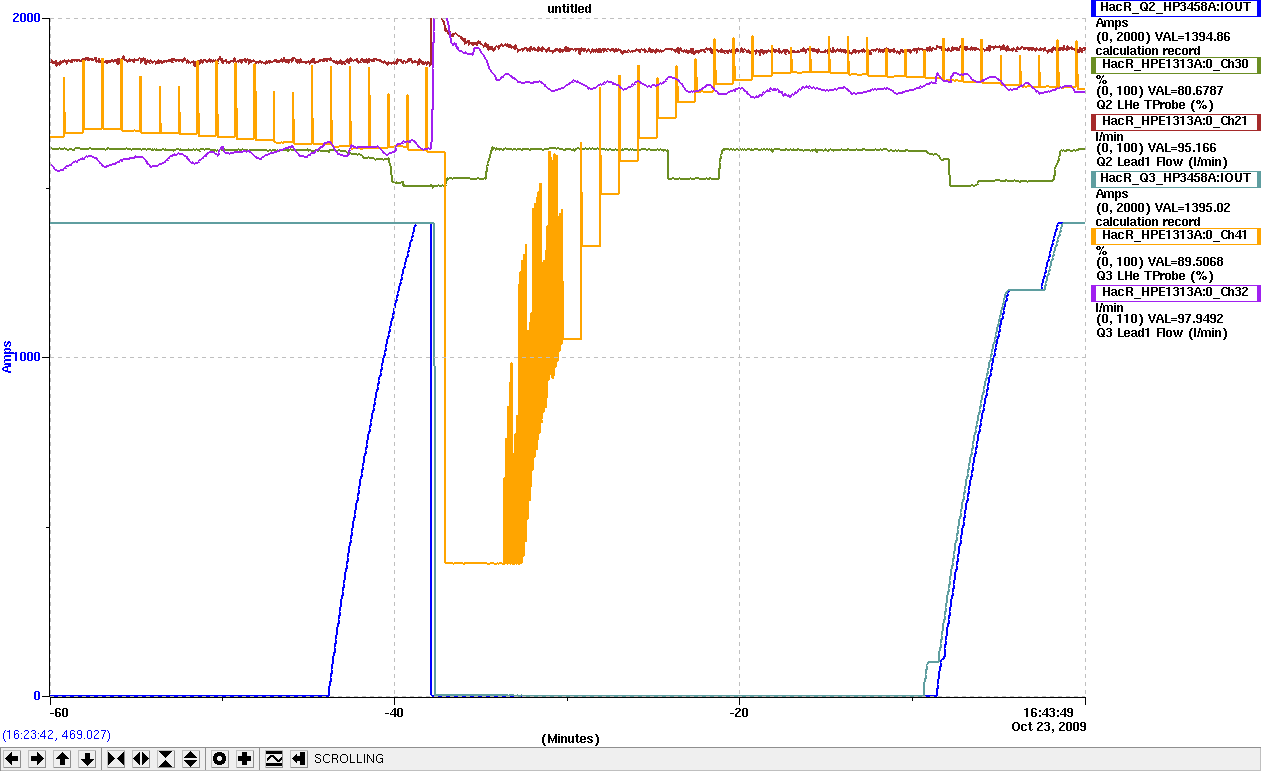Click the -20 x-axis tick label

738,712
